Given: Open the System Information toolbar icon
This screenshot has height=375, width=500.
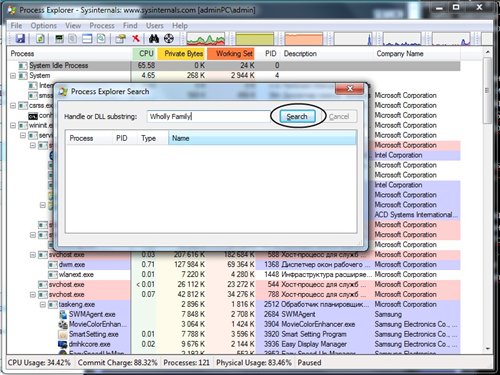Looking at the screenshot, I should pos(59,39).
